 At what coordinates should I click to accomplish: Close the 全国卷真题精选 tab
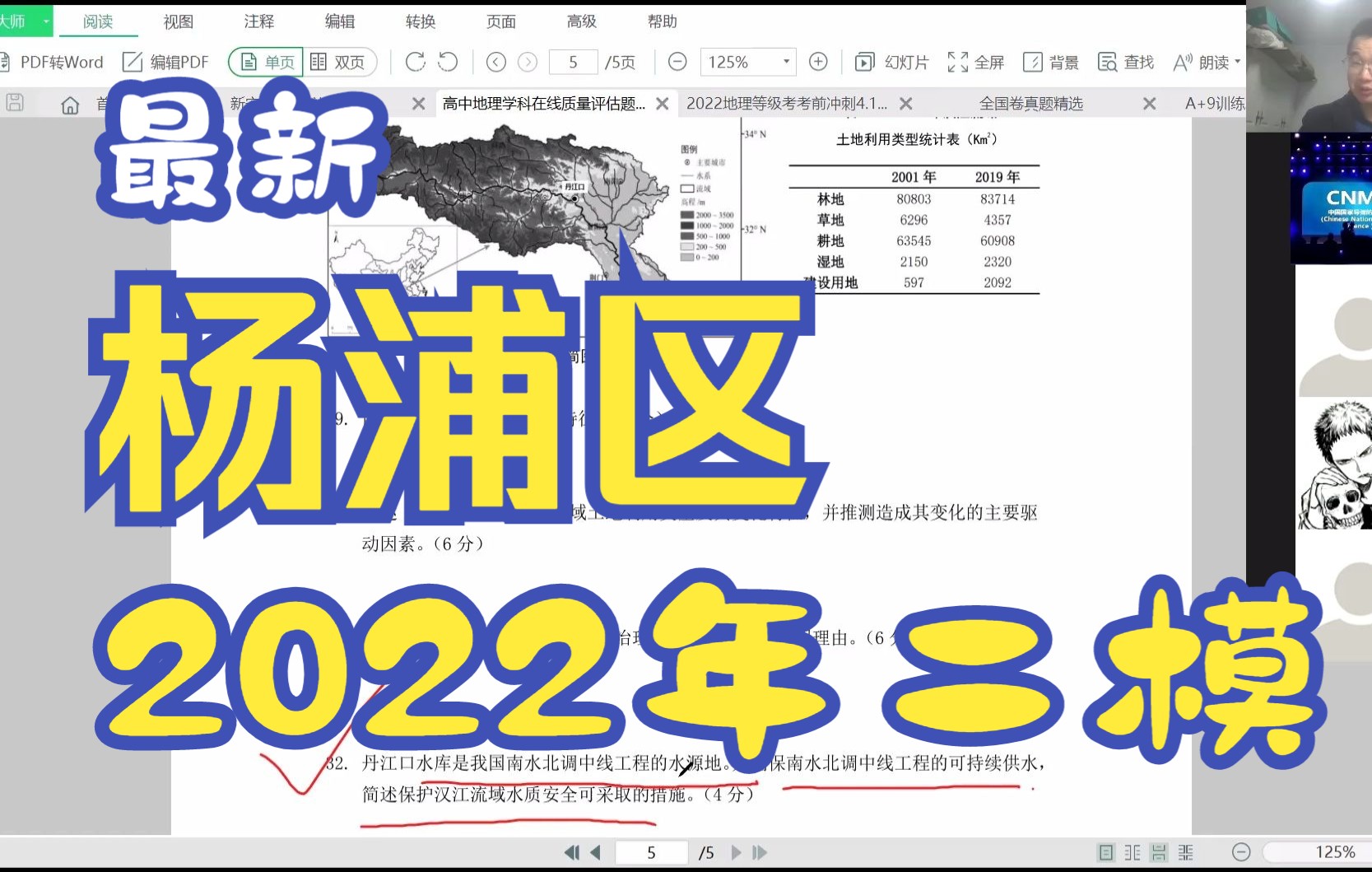(x=1150, y=104)
